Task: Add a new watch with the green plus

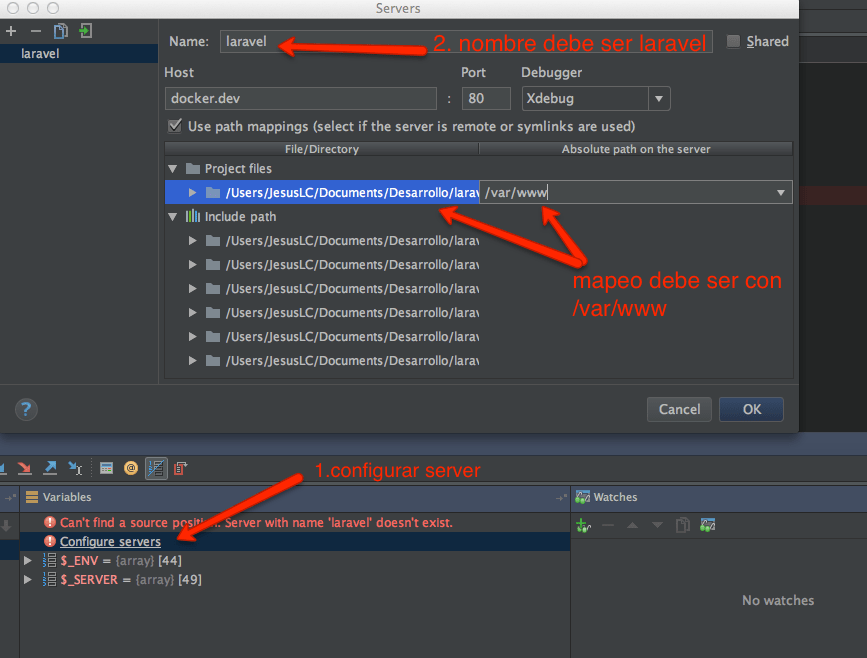Action: coord(583,525)
